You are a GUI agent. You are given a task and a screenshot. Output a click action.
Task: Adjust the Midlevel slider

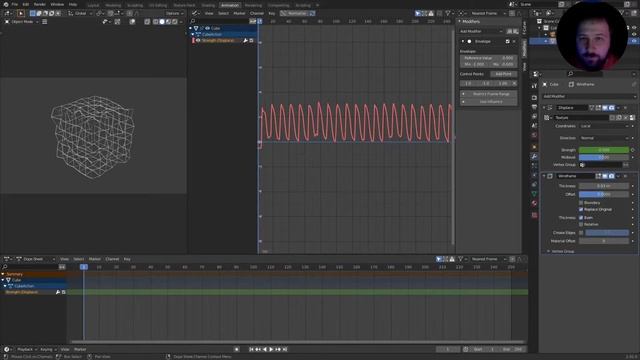(604, 157)
